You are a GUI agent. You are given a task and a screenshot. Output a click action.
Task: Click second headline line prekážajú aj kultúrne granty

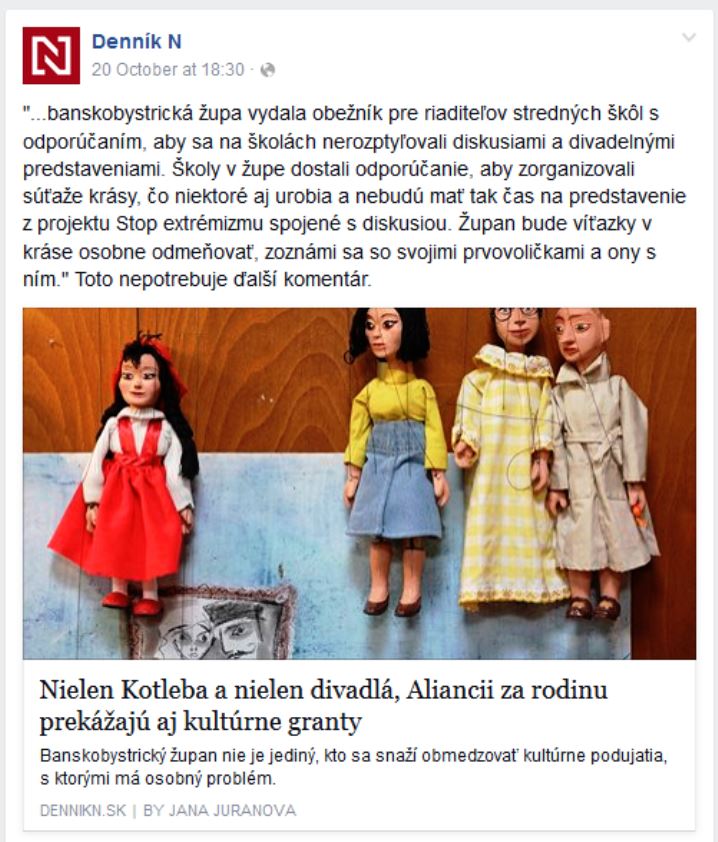(x=200, y=722)
